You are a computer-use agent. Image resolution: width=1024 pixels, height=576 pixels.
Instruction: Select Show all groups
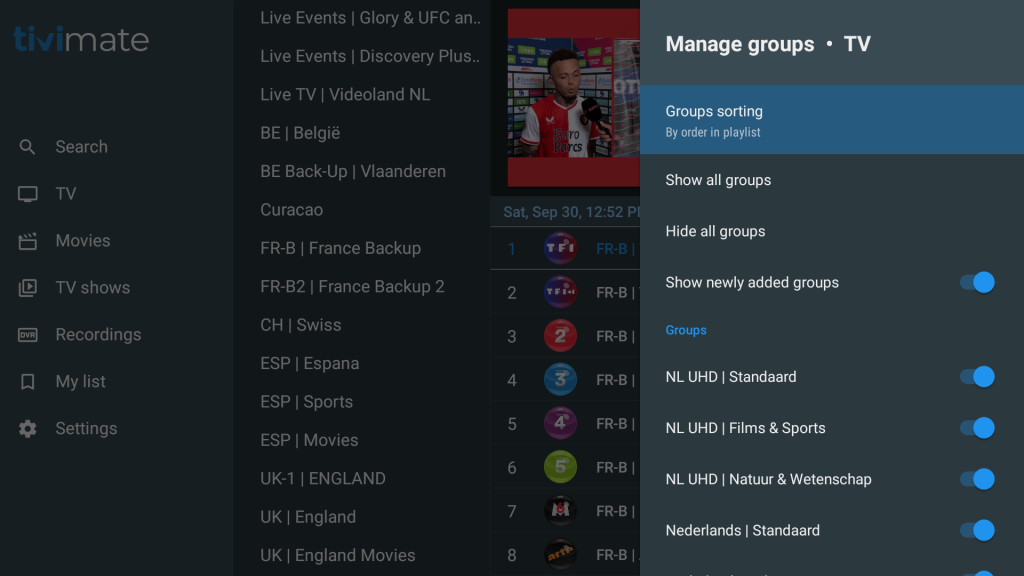(x=718, y=180)
